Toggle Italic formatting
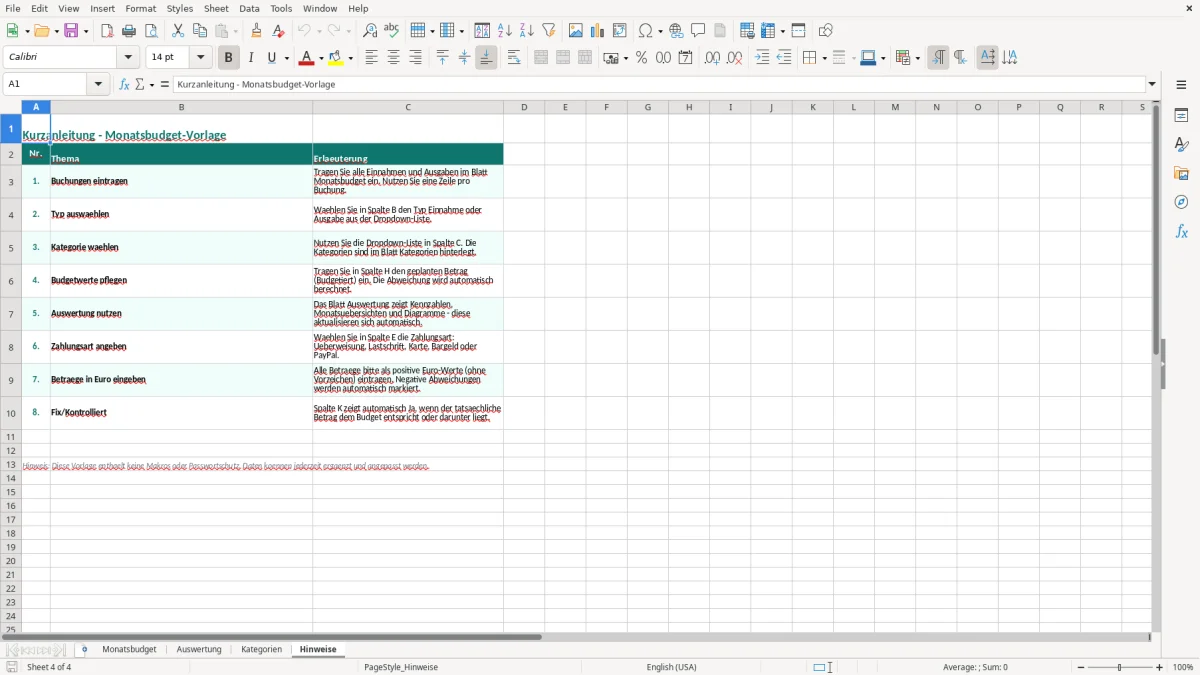Viewport: 1200px width, 675px height. click(250, 58)
